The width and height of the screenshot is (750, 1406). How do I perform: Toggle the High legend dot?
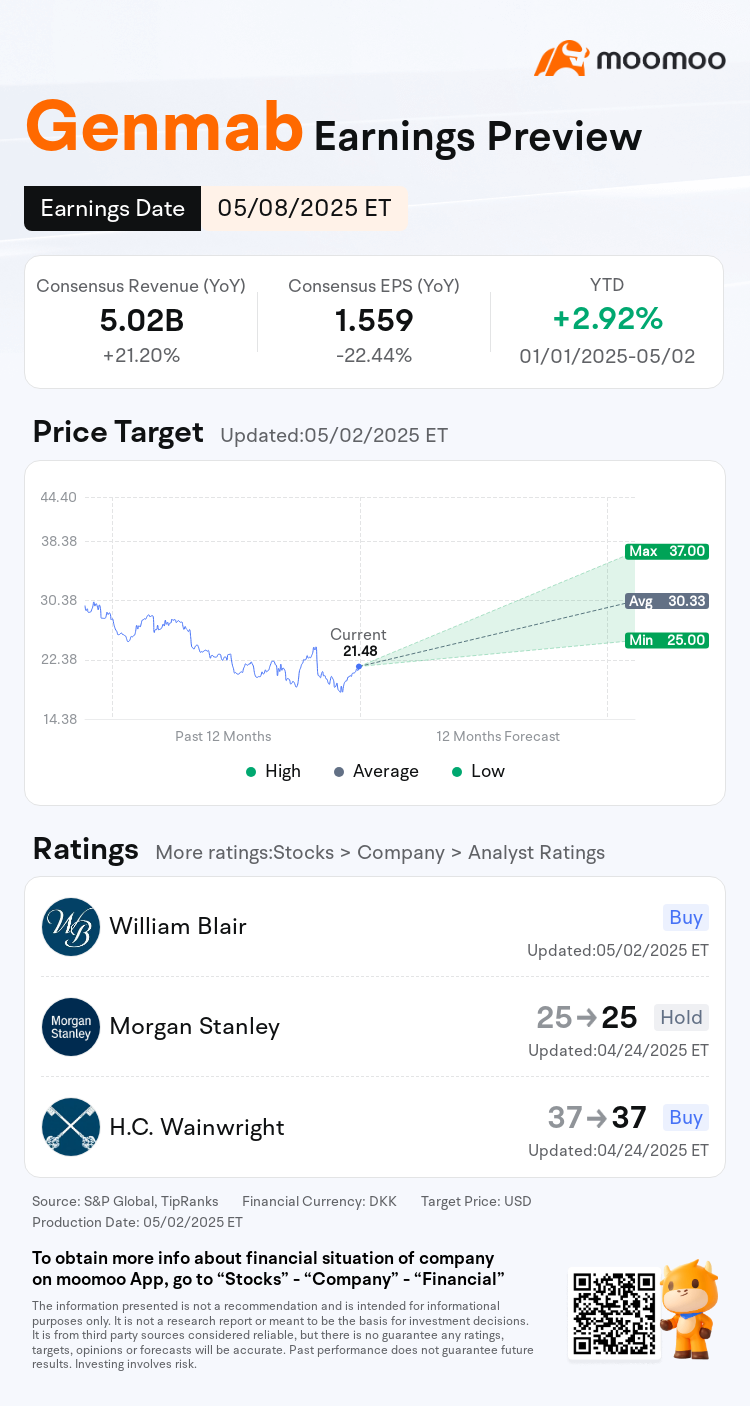pos(251,772)
